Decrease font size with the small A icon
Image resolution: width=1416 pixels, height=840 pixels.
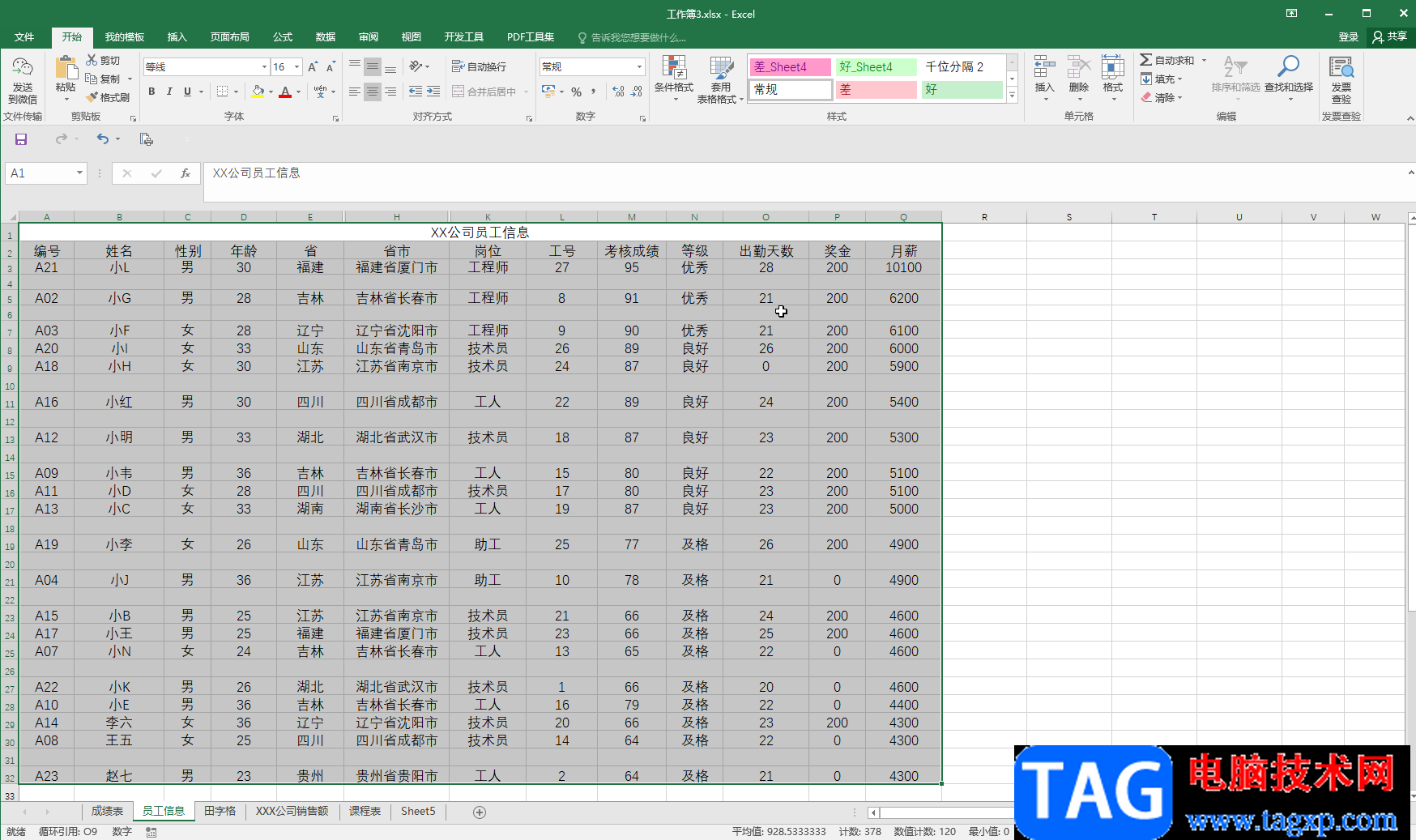[331, 66]
